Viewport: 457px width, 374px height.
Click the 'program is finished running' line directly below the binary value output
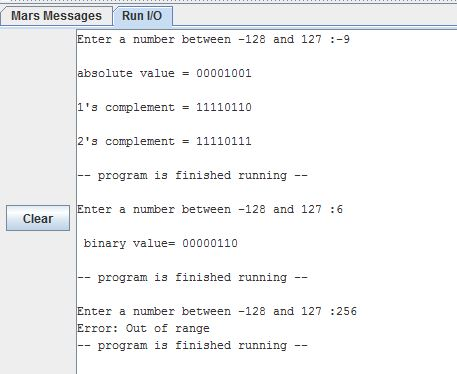tap(192, 277)
